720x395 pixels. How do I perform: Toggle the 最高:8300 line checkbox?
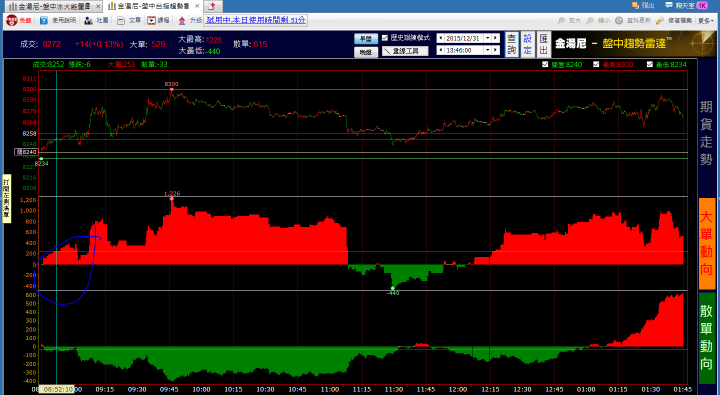[596, 64]
